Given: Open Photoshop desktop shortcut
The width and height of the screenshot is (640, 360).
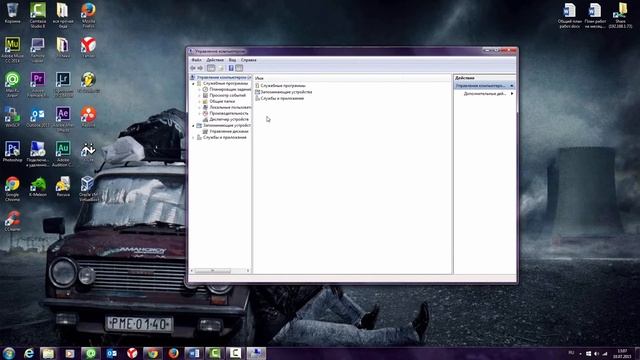Looking at the screenshot, I should click(12, 151).
